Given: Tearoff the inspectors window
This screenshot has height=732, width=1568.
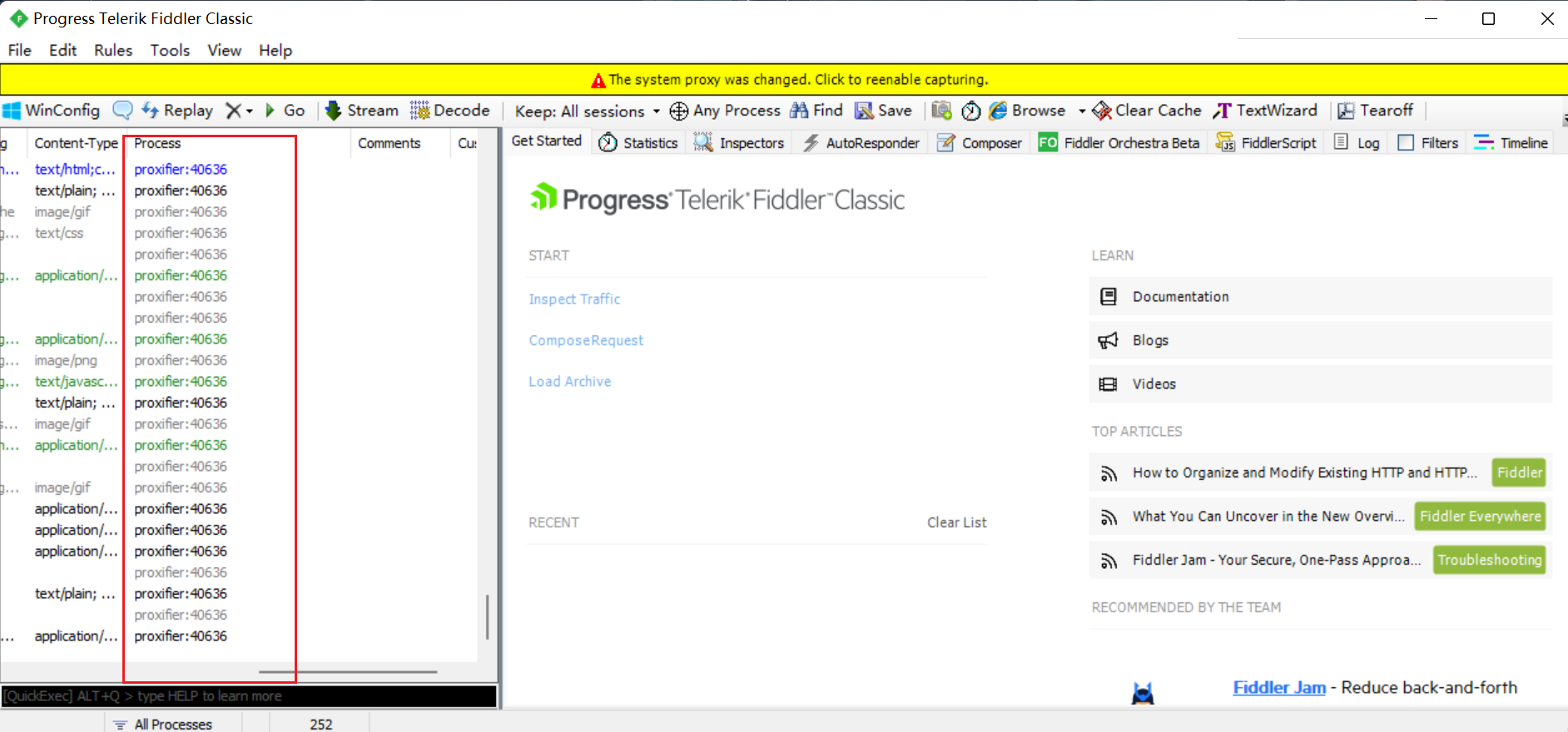Looking at the screenshot, I should pos(1375,111).
